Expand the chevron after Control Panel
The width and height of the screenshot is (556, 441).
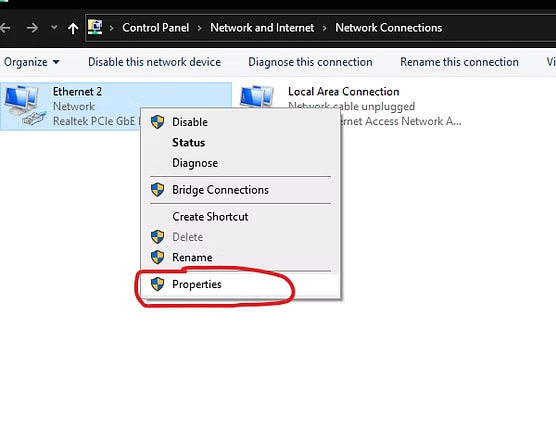pos(199,28)
